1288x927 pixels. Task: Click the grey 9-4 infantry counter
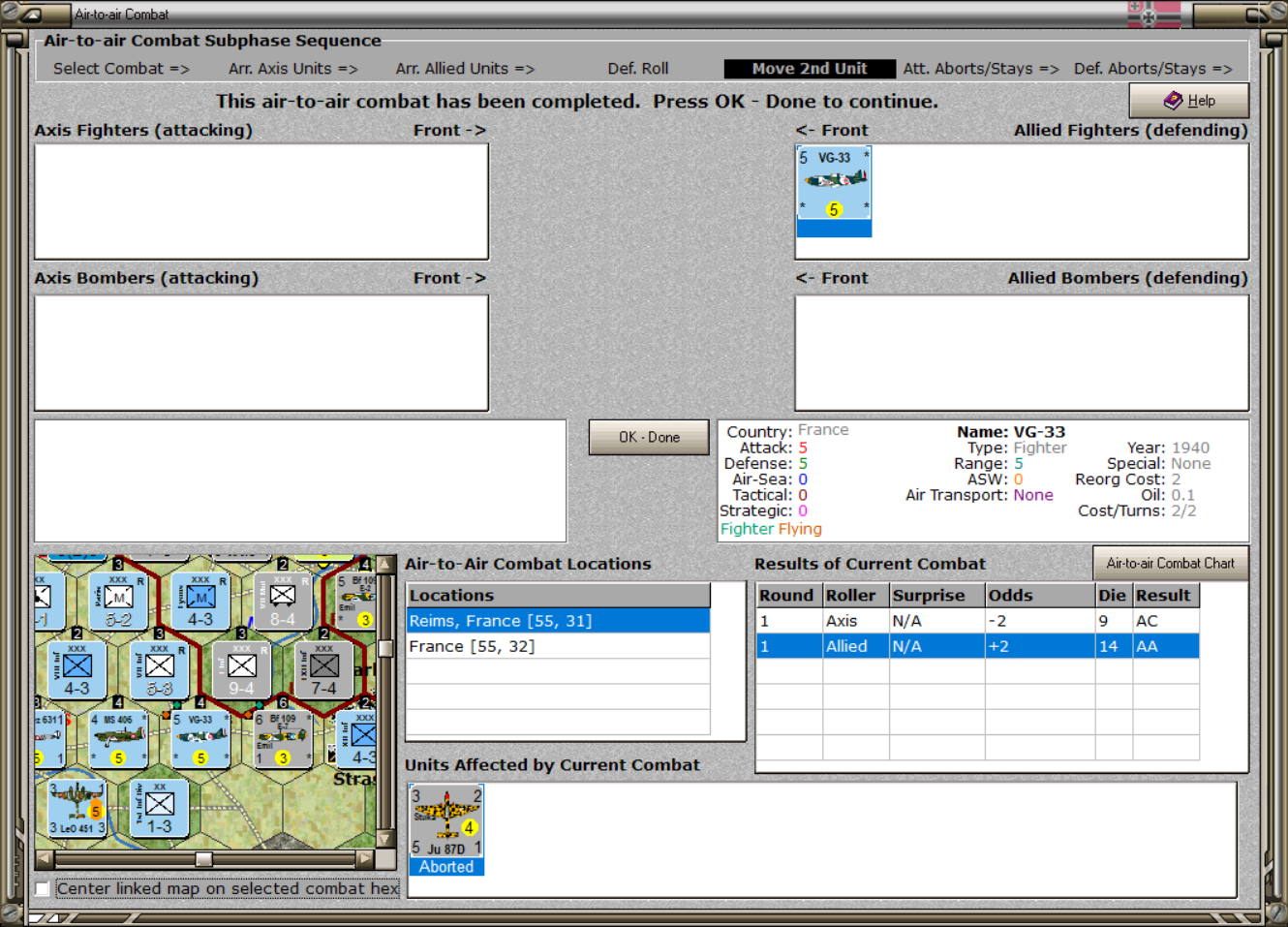[242, 670]
